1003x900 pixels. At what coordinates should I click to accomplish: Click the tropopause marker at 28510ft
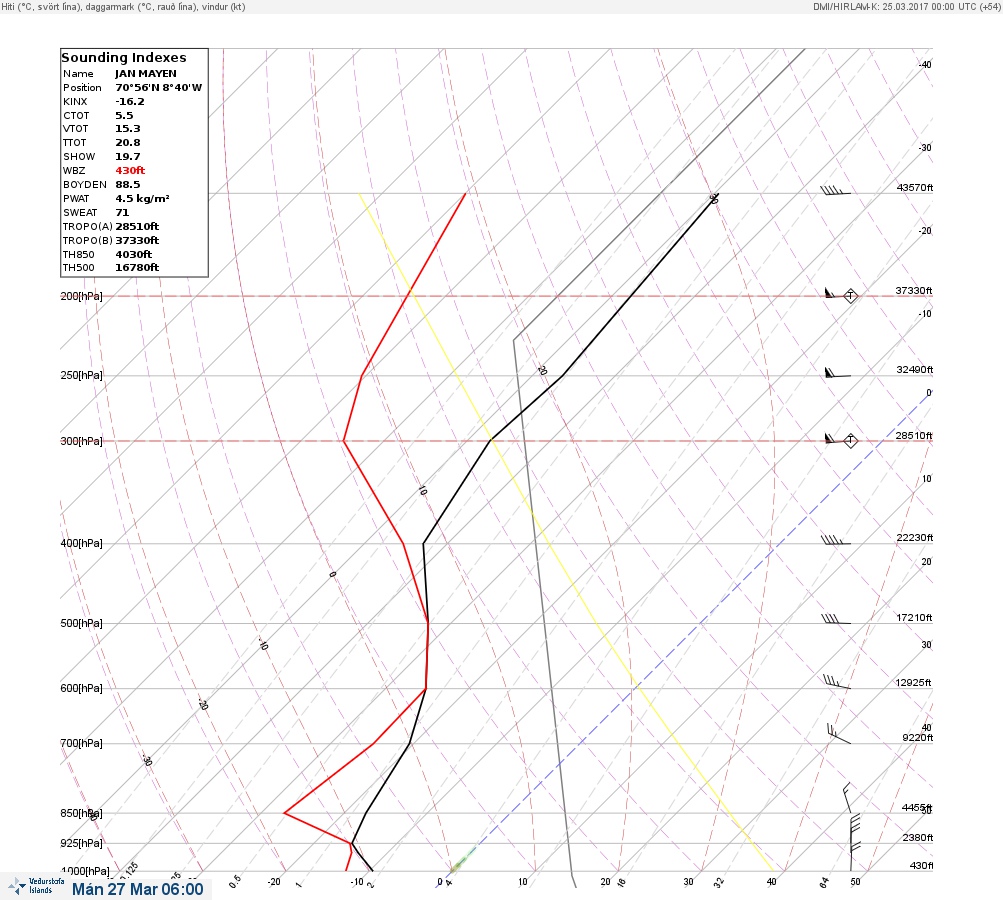pyautogui.click(x=850, y=440)
